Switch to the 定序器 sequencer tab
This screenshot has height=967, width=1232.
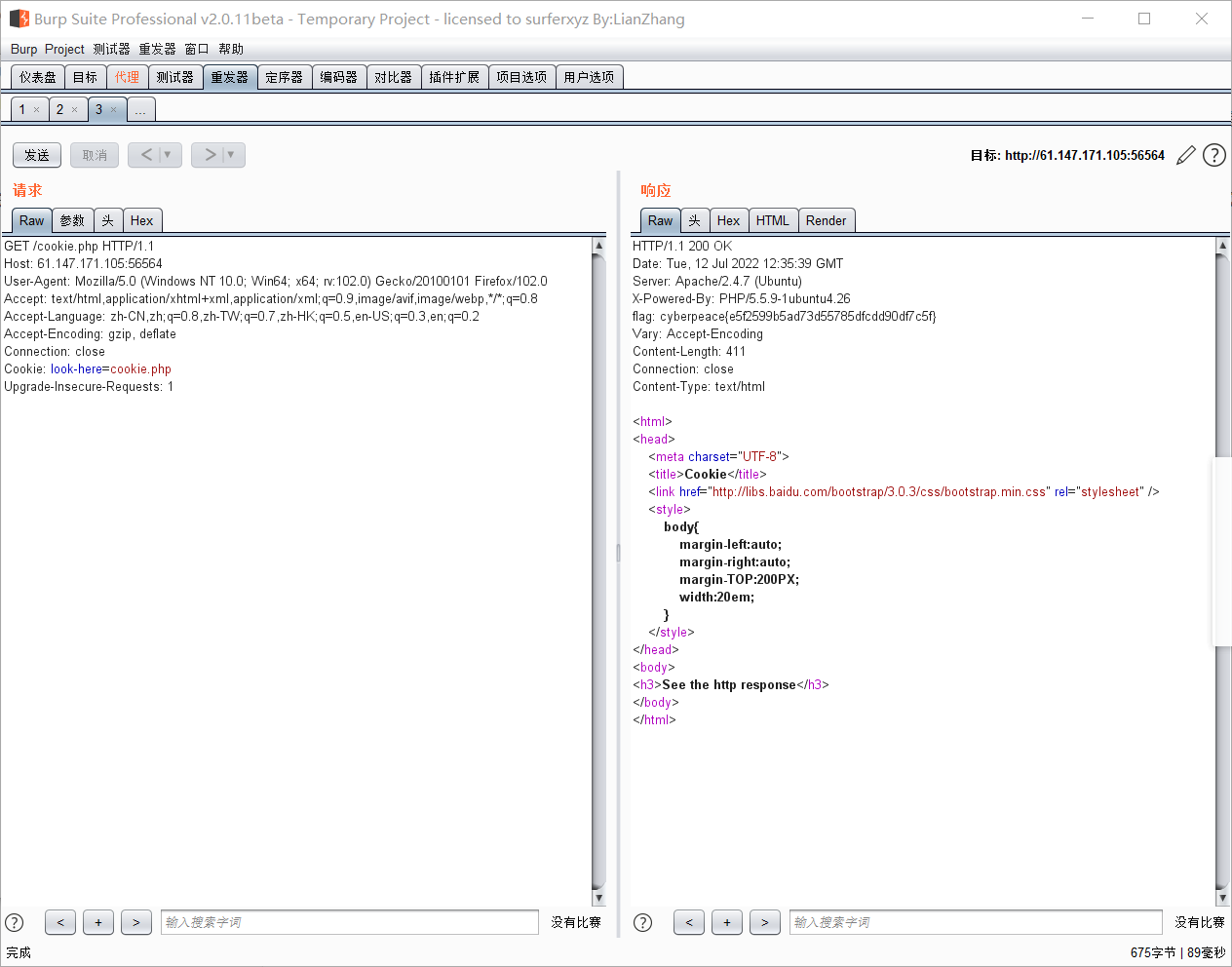[x=285, y=77]
